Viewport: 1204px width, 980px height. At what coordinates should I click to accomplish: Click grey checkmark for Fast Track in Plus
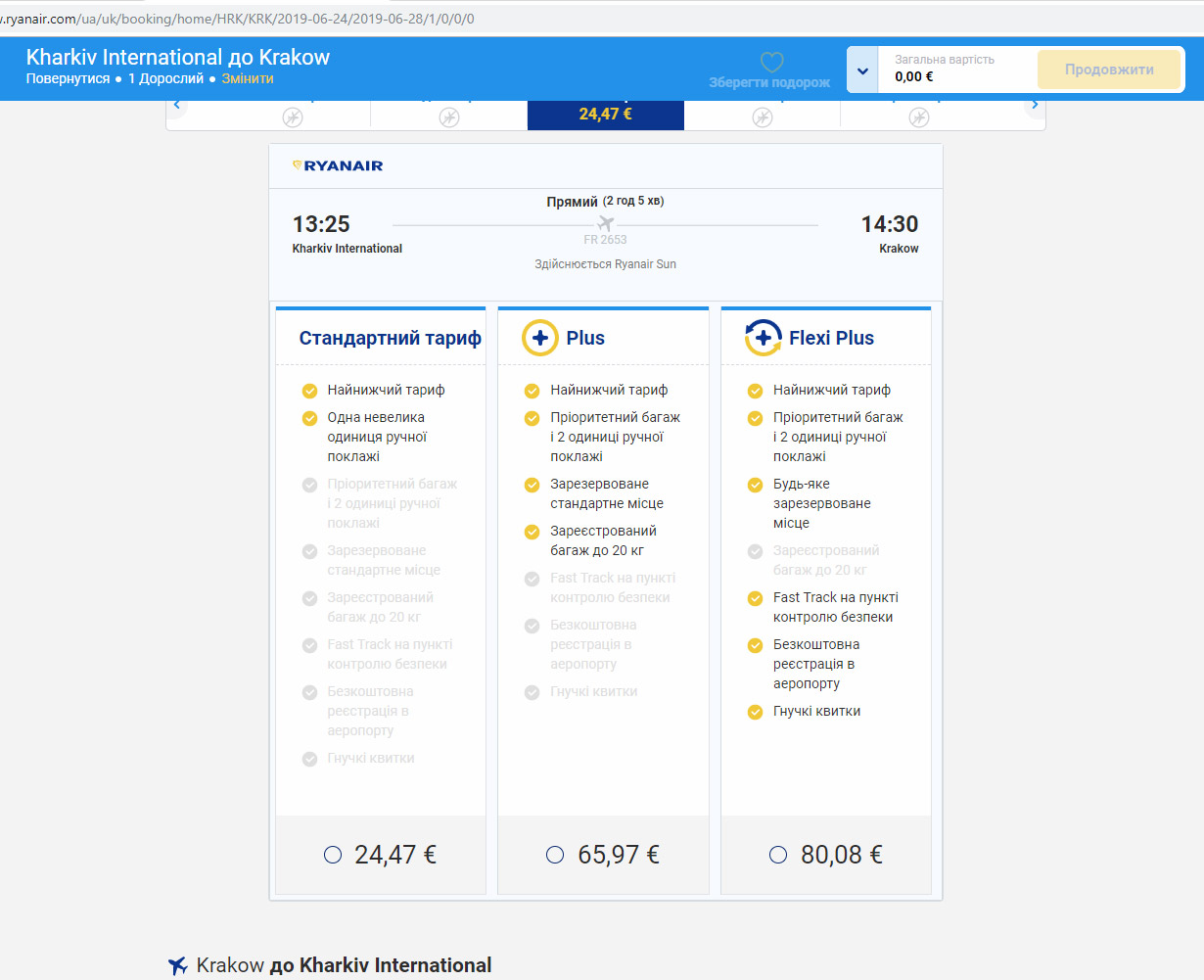click(x=532, y=579)
